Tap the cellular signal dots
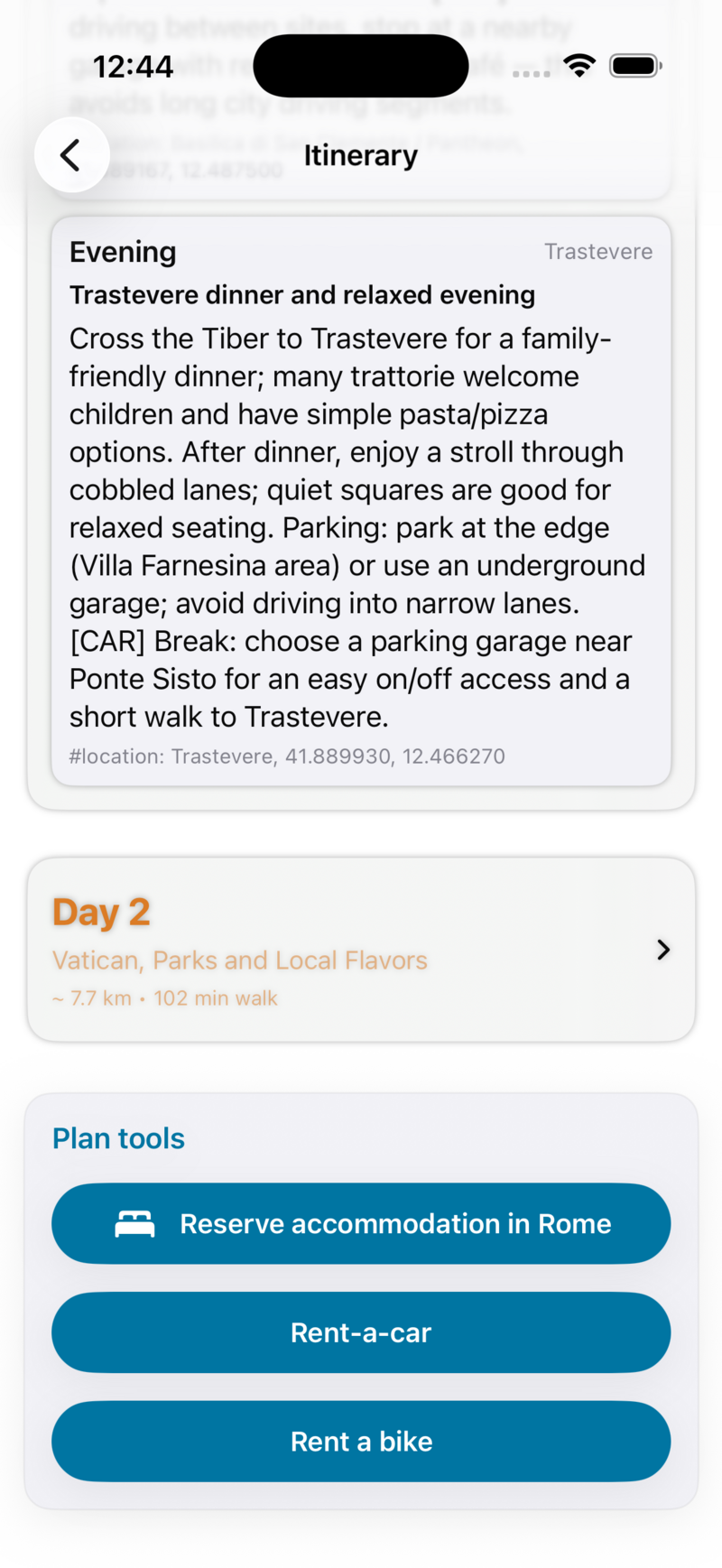The image size is (722, 1568). click(531, 73)
